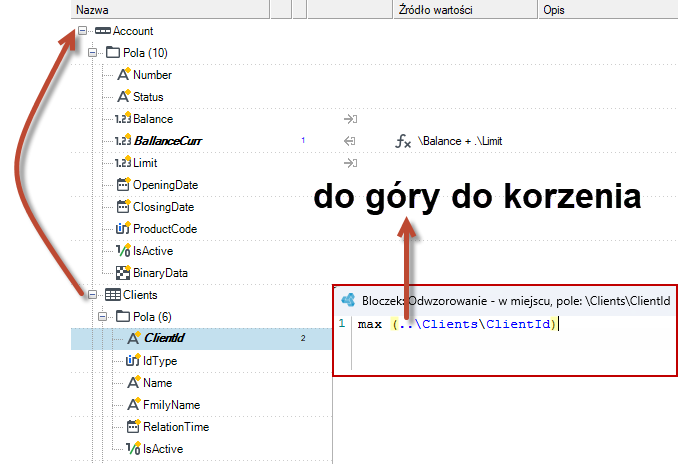Click the fx formula icon on BallanceCurr row
This screenshot has width=678, height=464.
coord(403,141)
